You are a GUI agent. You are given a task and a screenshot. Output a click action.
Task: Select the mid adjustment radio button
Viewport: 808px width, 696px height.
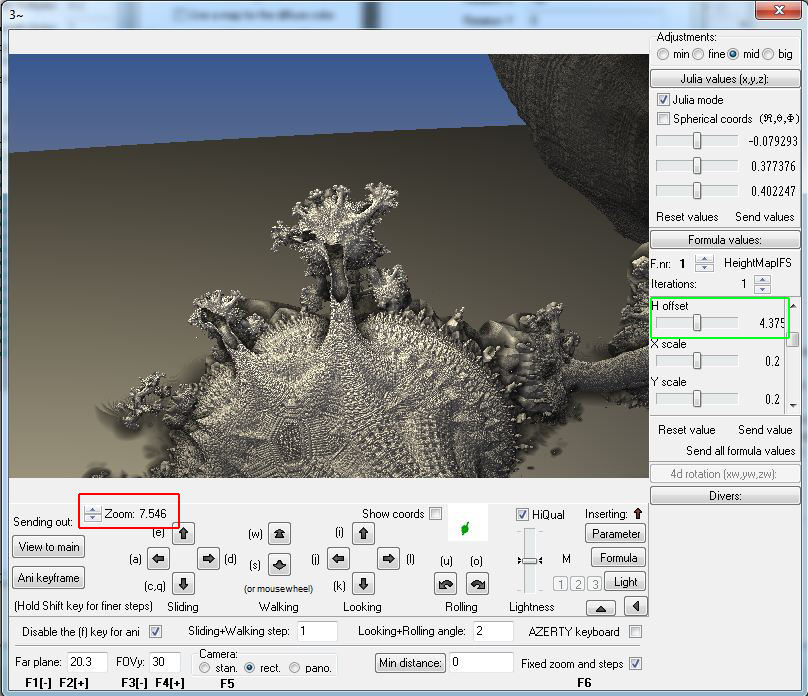[733, 54]
